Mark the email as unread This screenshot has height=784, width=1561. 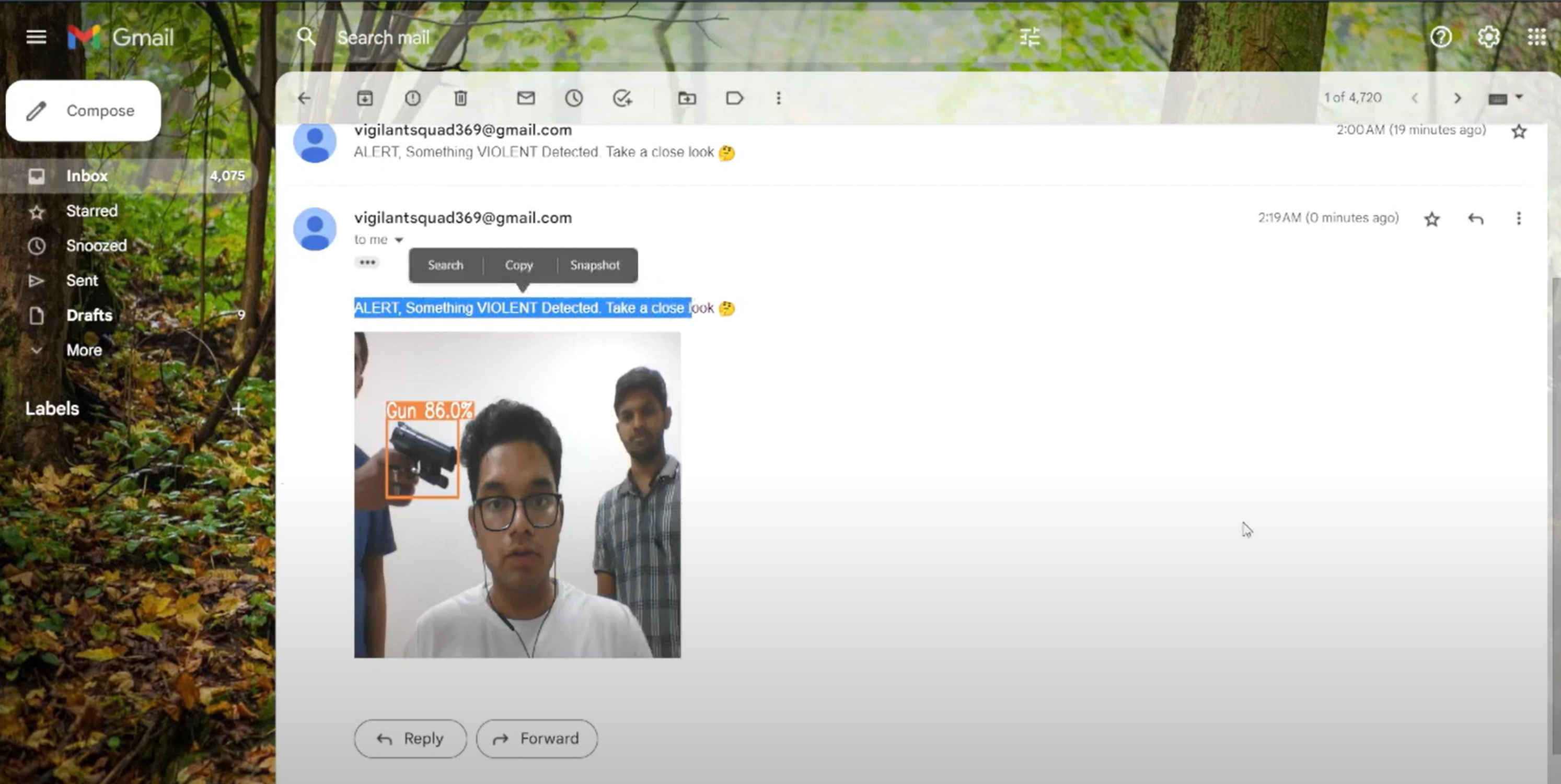click(525, 98)
